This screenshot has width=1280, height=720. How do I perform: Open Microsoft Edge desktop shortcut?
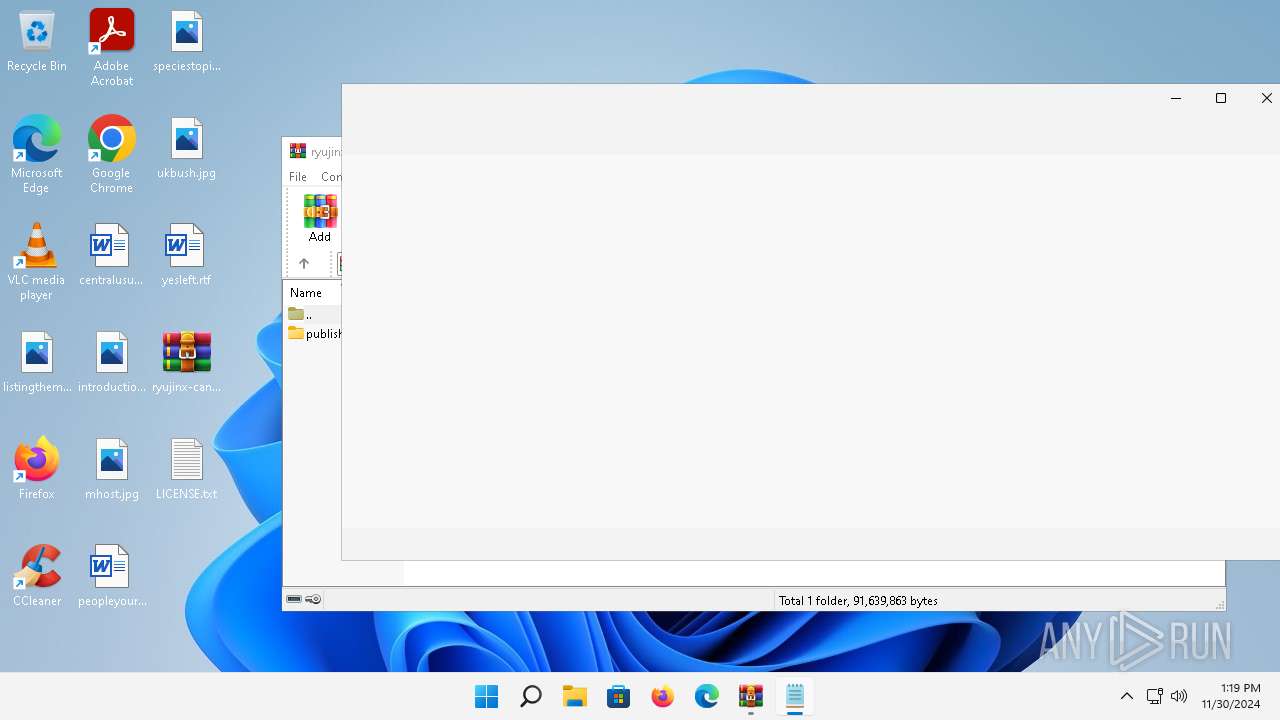(37, 154)
